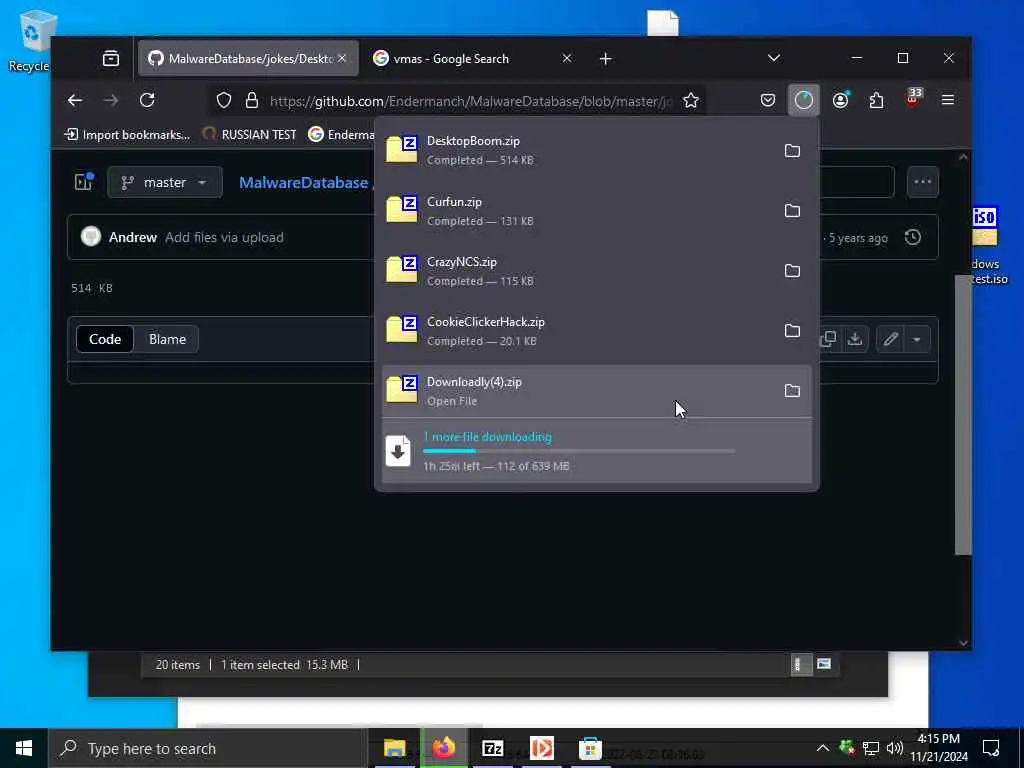Close the downloads panel via toolbar button
Viewport: 1024px width, 768px height.
tap(804, 100)
